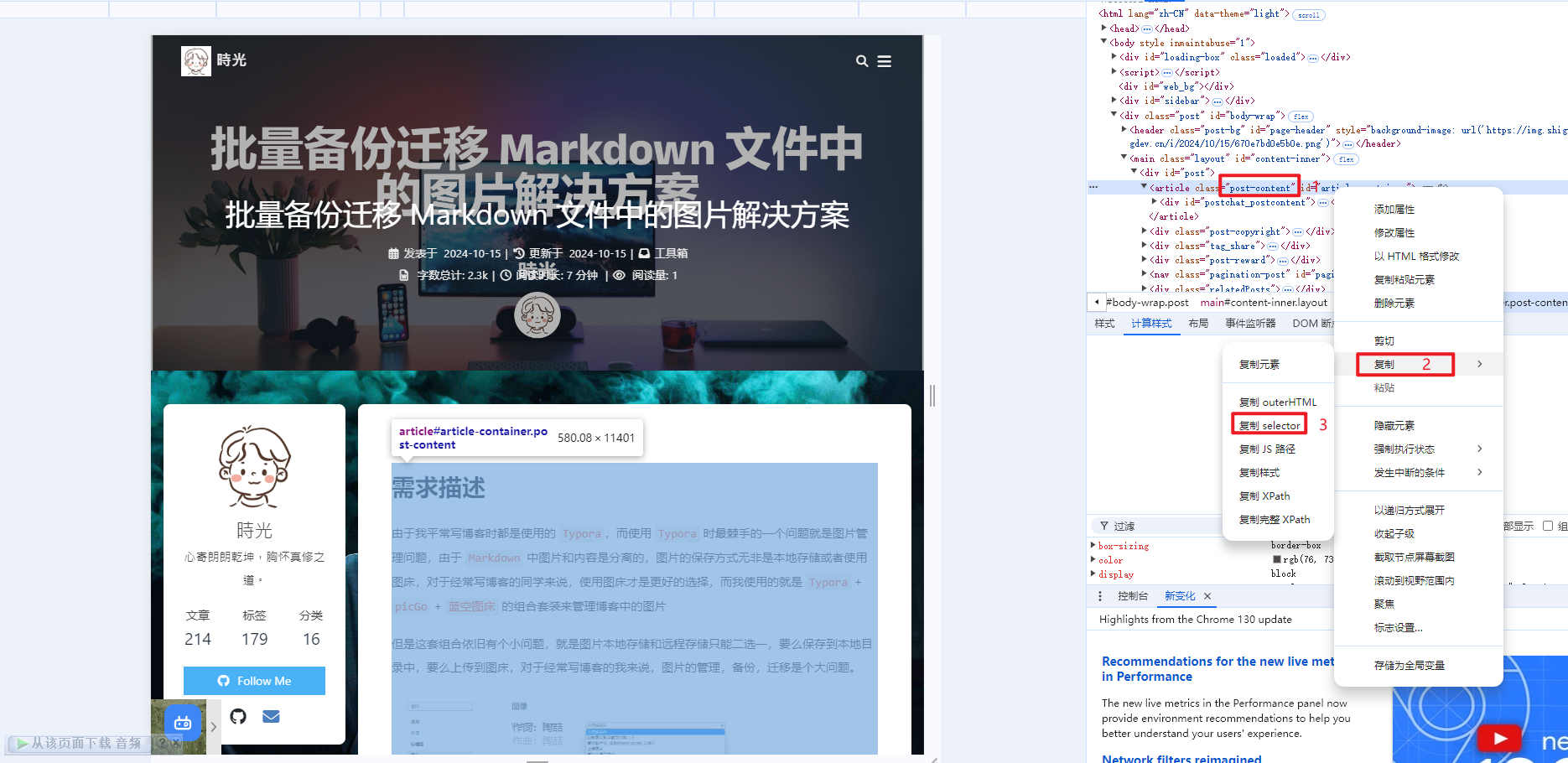
Task: Click the main#content-inner.layout breadcrumb
Action: point(1263,303)
